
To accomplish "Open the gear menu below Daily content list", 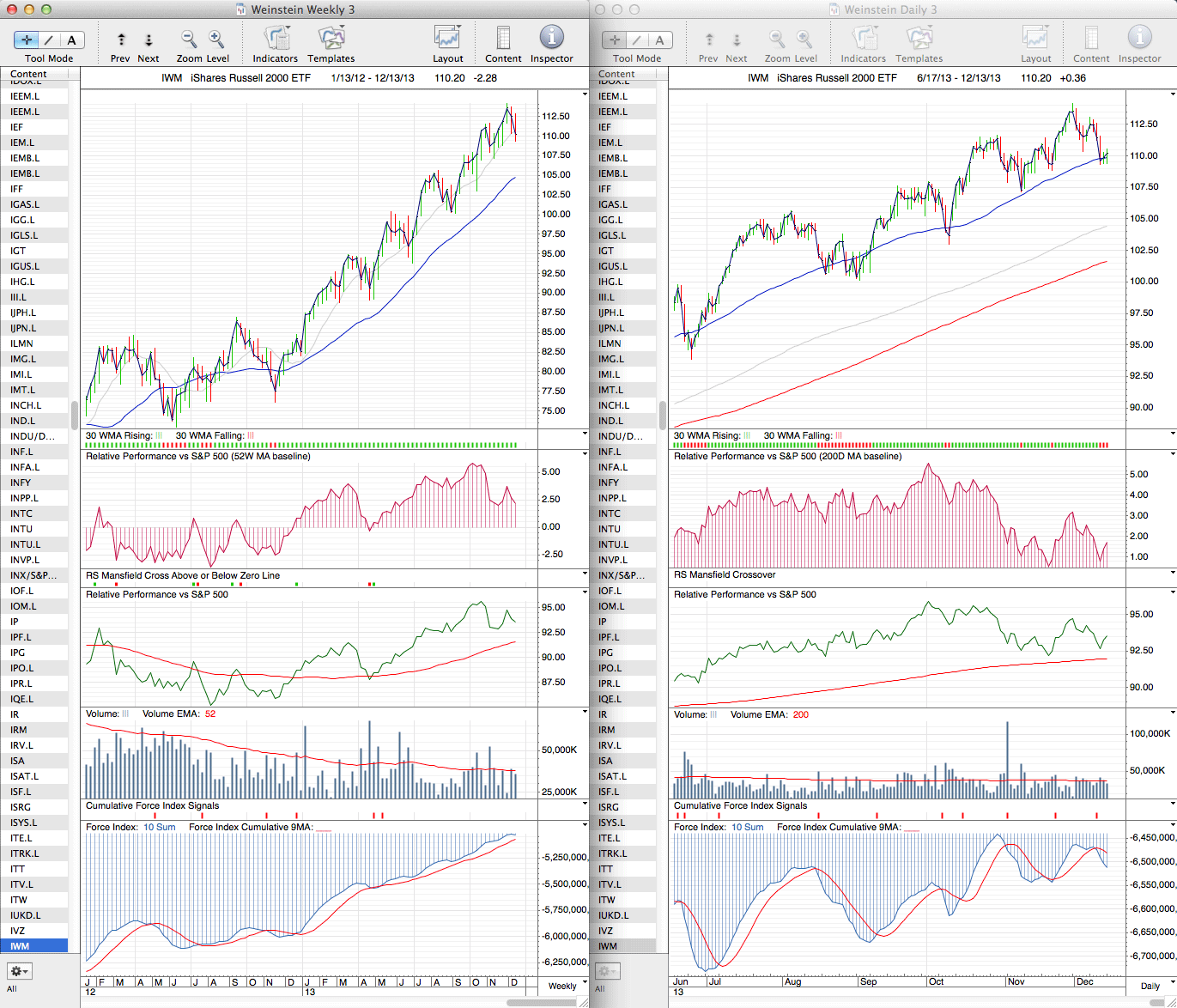I will point(608,971).
